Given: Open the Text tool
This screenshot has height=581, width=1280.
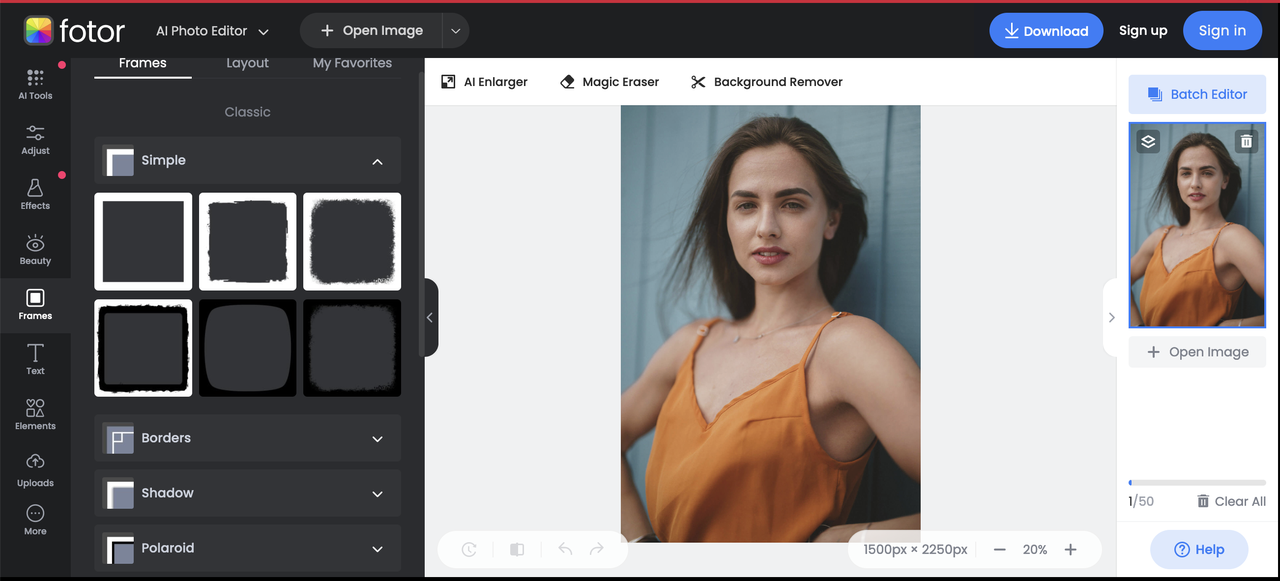Looking at the screenshot, I should [35, 359].
